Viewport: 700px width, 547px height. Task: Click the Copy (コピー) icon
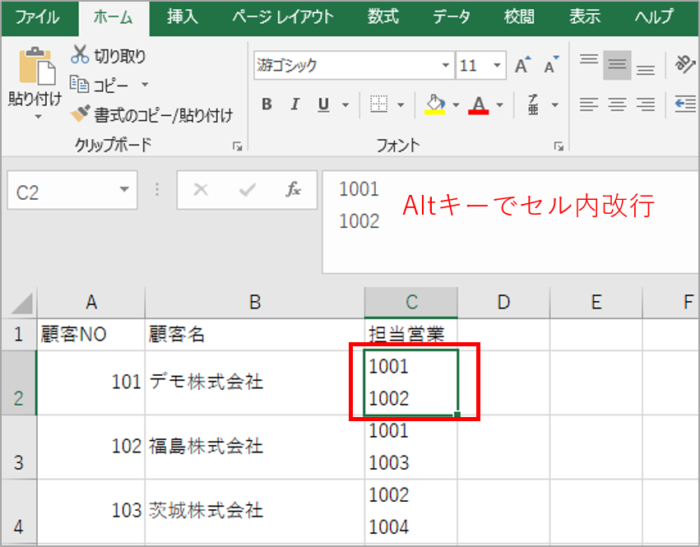point(79,84)
